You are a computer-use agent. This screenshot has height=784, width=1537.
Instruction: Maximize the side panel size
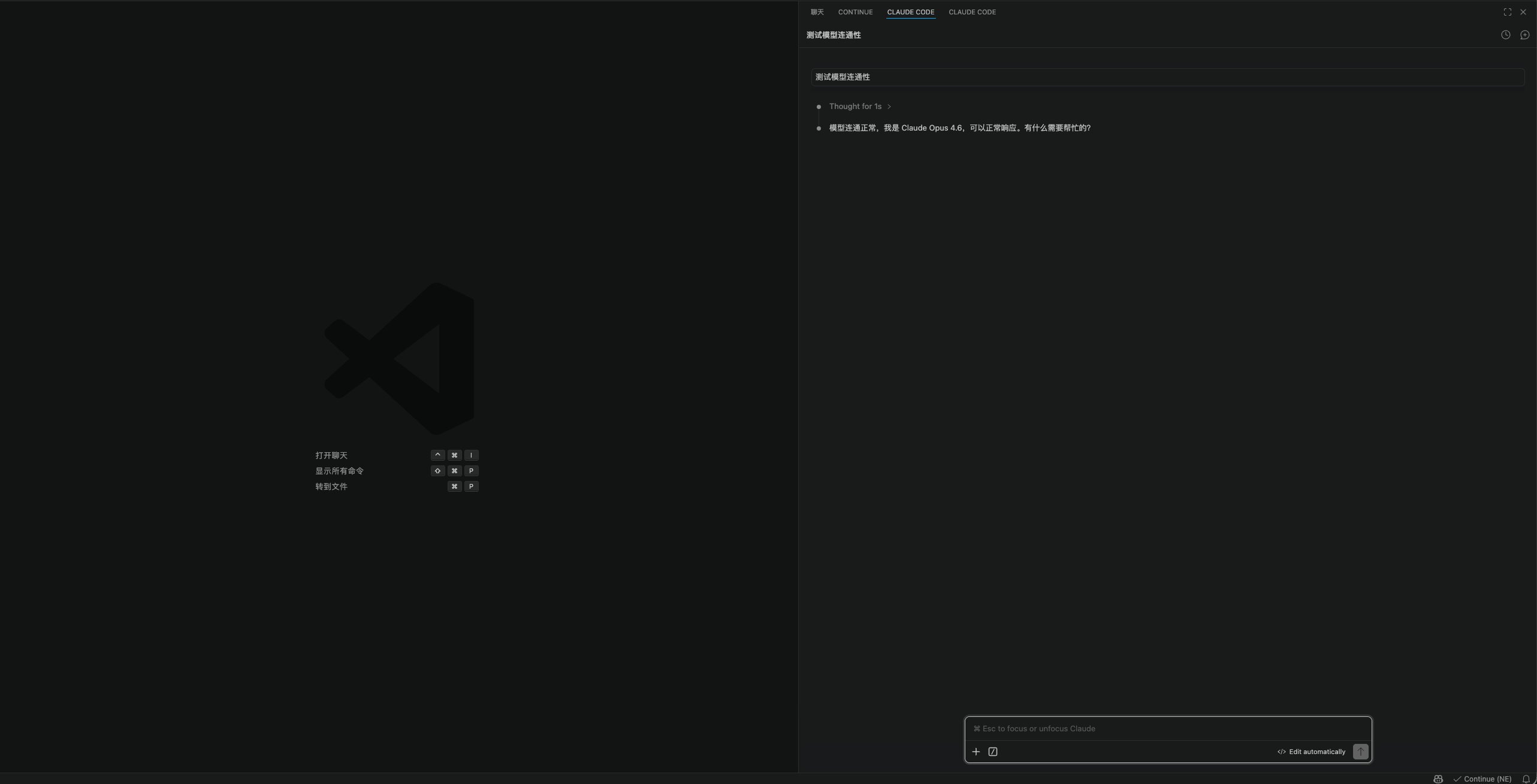click(x=1508, y=12)
